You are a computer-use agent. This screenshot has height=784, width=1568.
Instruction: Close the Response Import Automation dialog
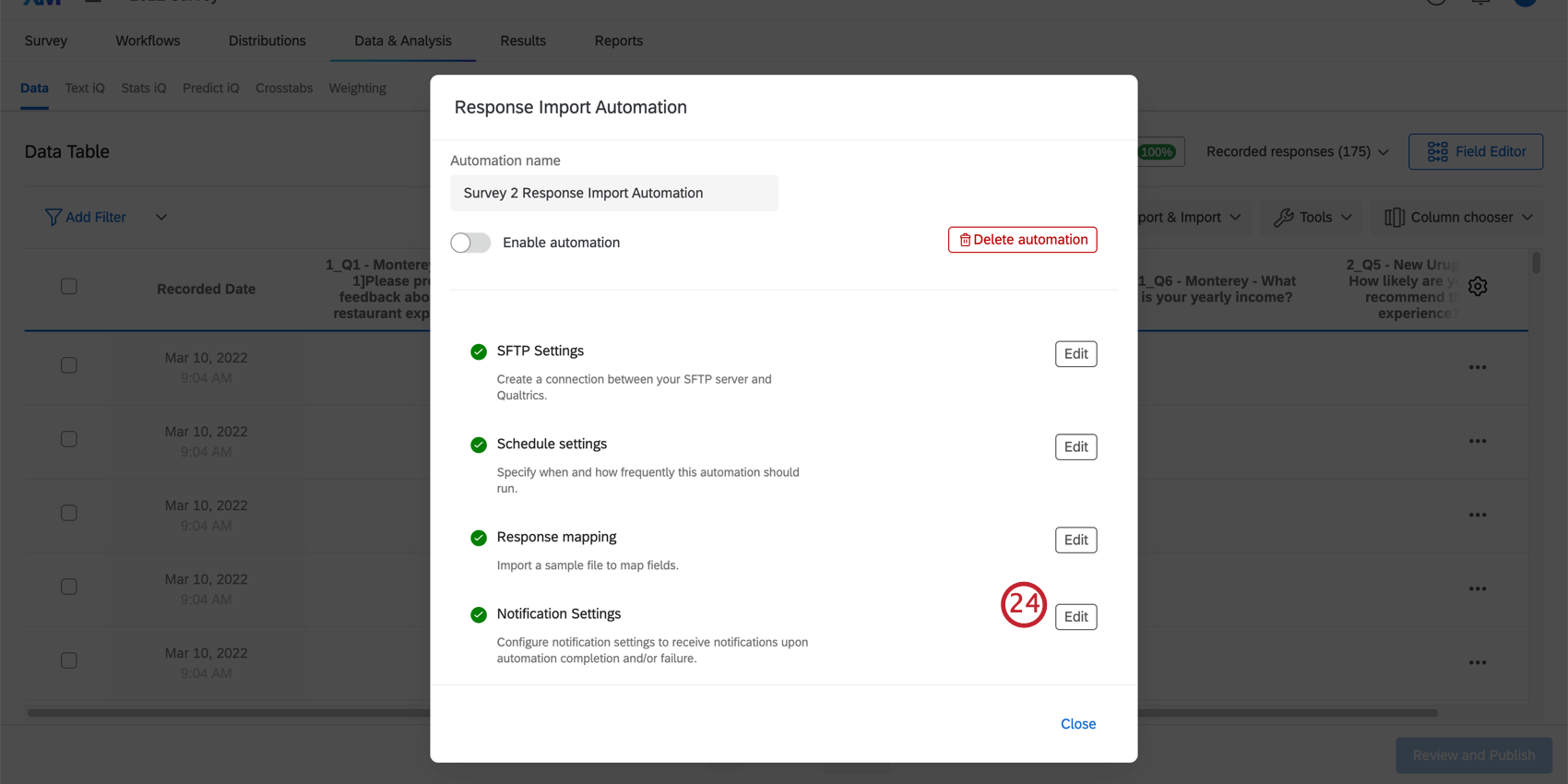(1077, 724)
